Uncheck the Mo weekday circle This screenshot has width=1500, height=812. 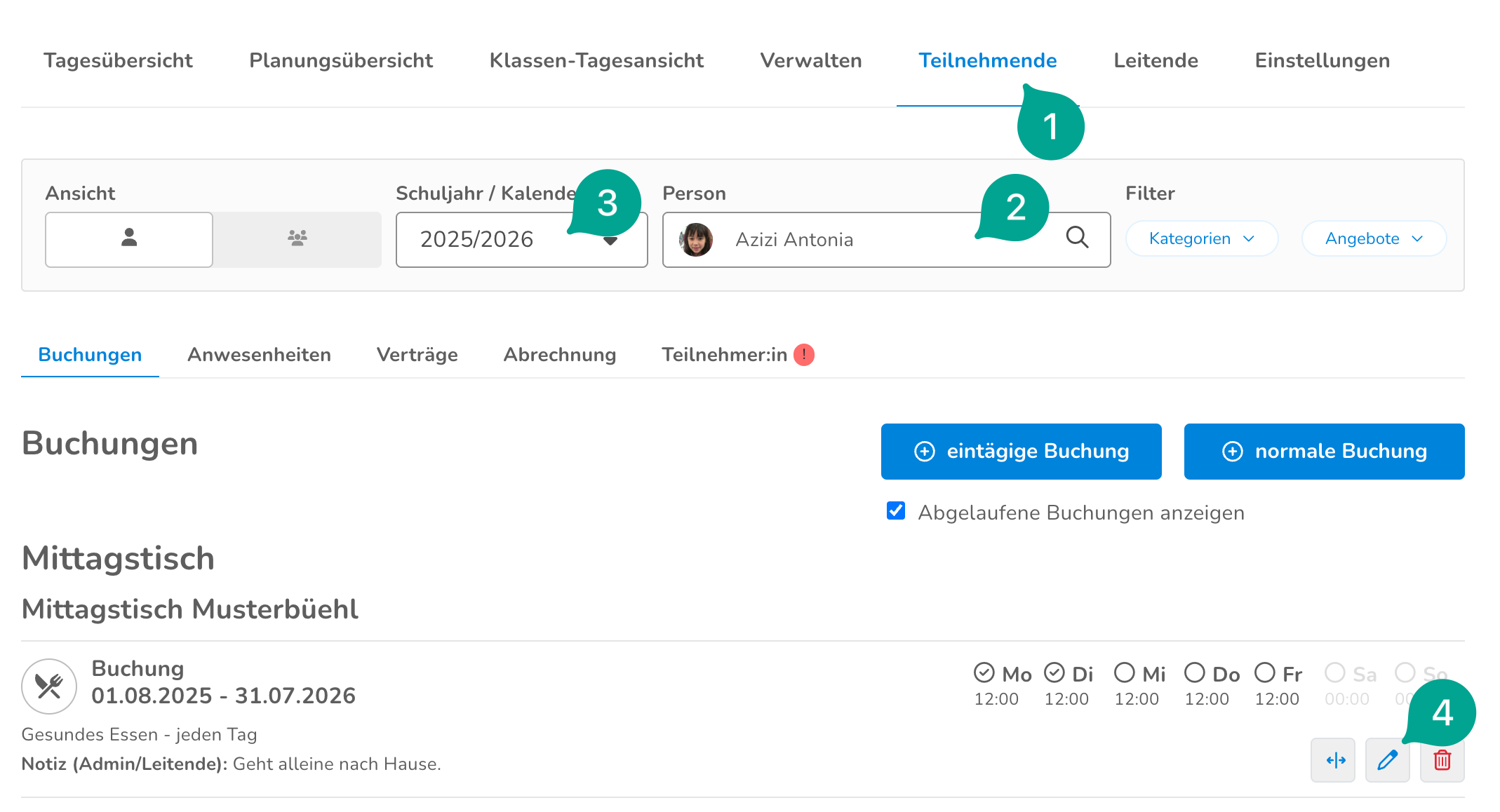tap(984, 673)
